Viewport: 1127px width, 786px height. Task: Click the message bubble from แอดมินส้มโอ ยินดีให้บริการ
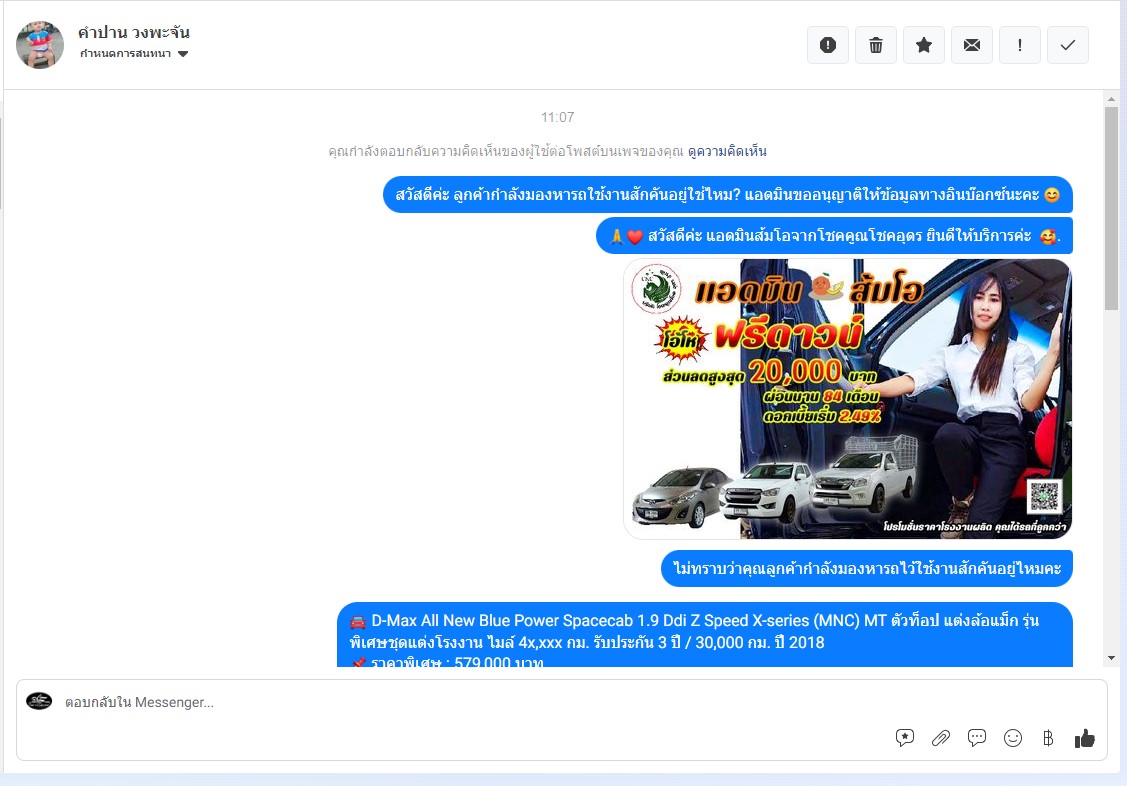(x=834, y=236)
